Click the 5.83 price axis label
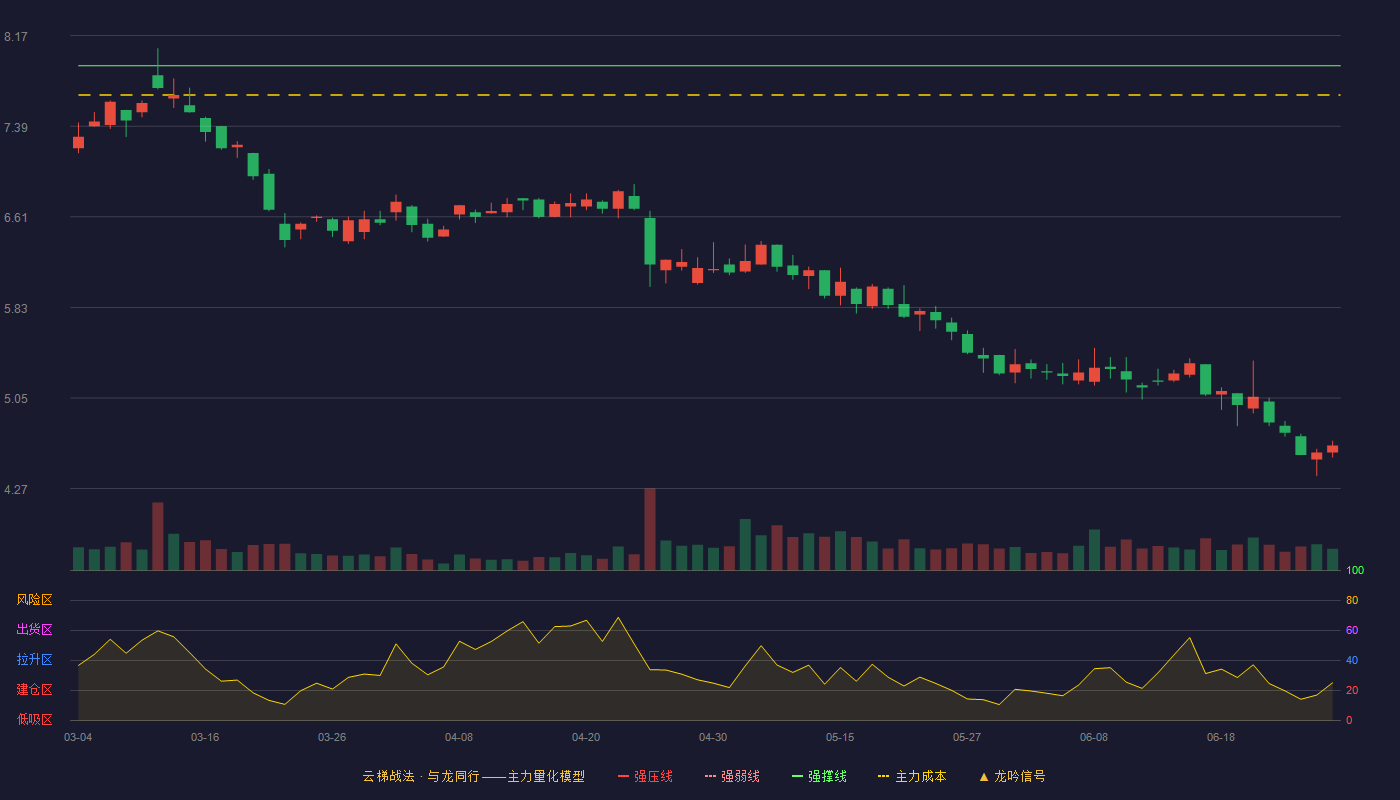 16,309
